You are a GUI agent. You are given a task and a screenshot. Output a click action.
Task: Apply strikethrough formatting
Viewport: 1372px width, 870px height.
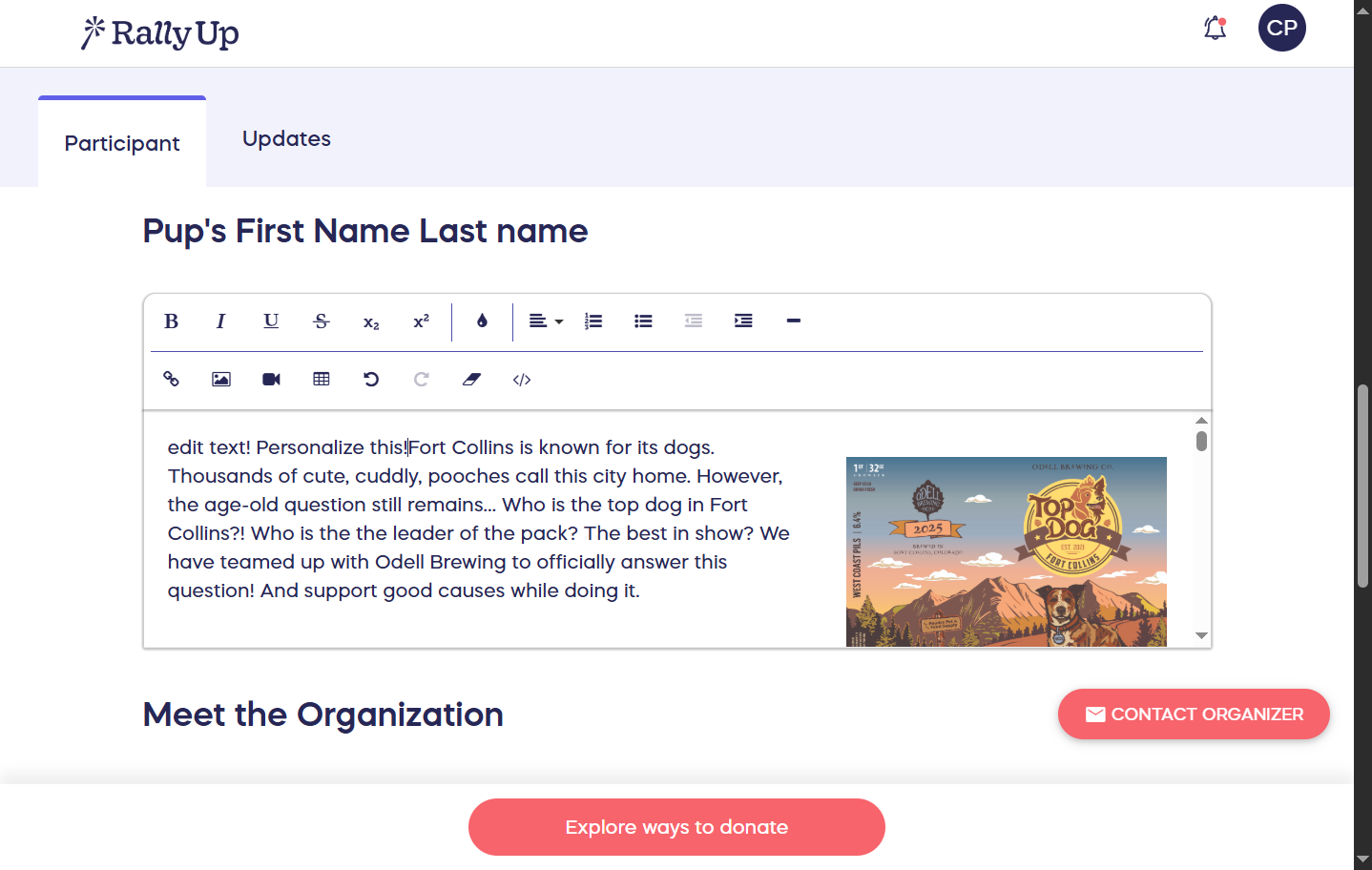click(x=322, y=321)
